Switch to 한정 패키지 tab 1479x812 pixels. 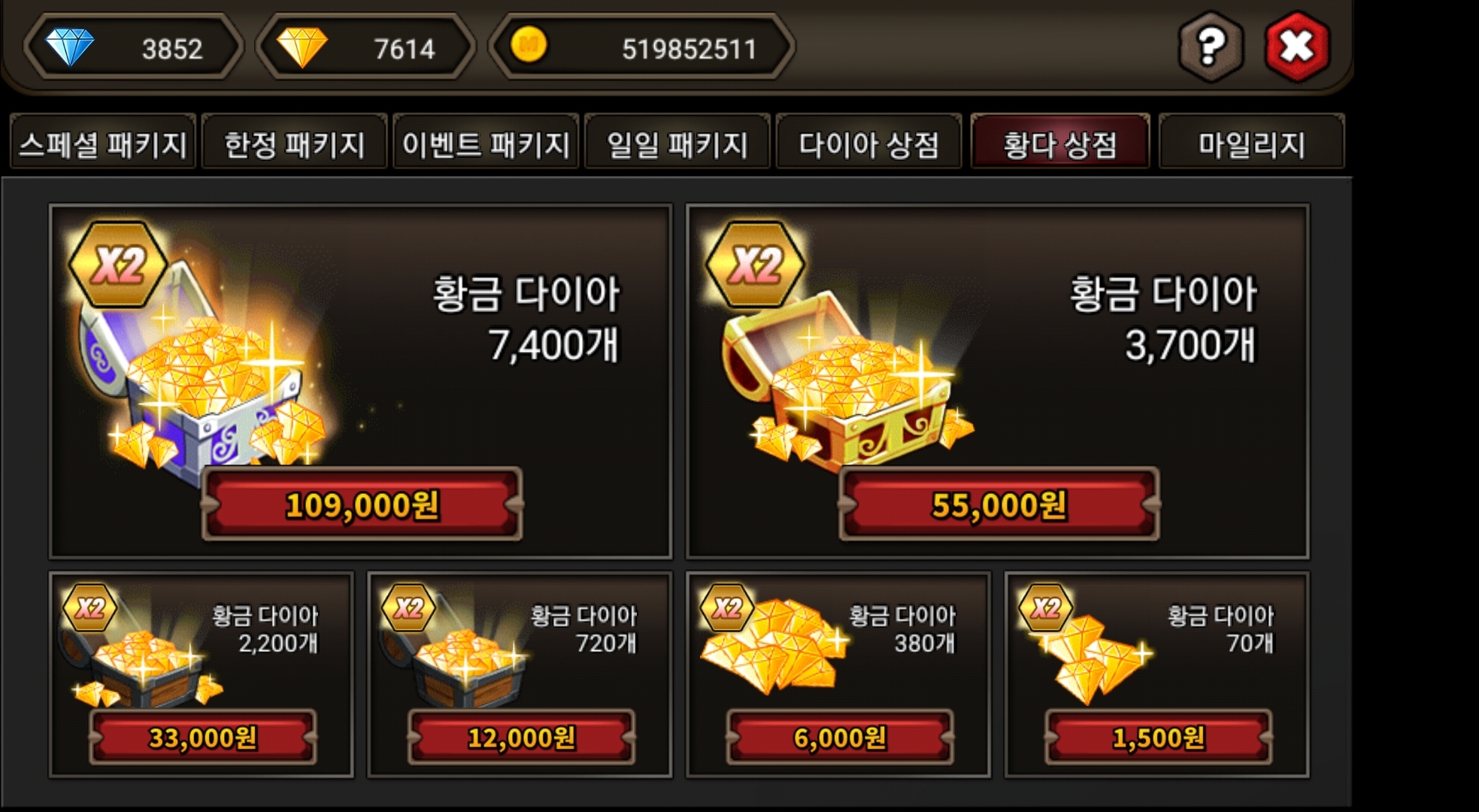coord(295,143)
